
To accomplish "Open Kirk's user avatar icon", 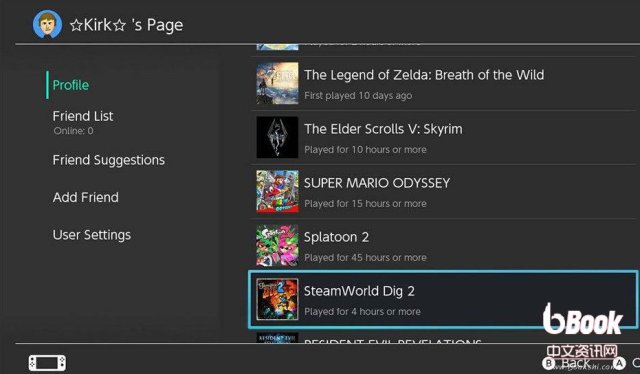I will click(47, 24).
